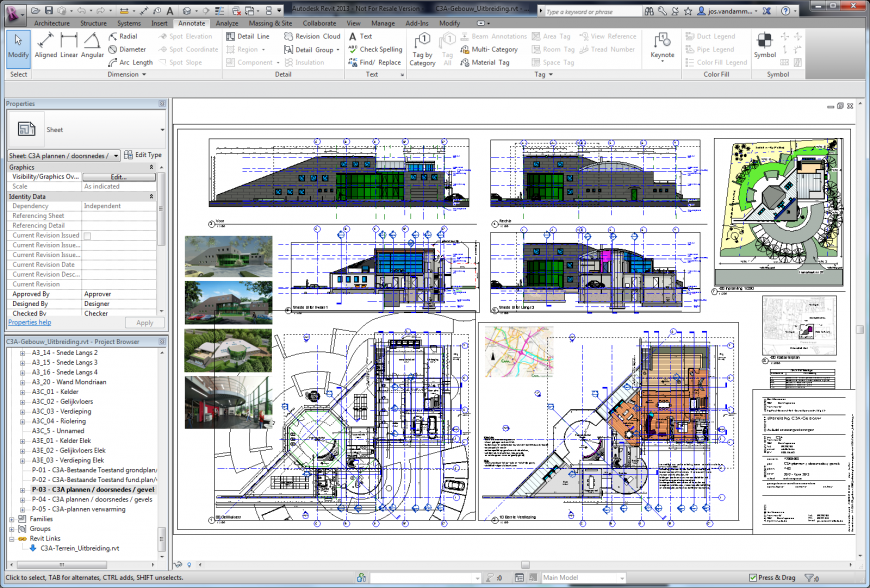Toggle the Press & Drag checkbox
Viewport: 870px width, 588px height.
pyautogui.click(x=753, y=578)
